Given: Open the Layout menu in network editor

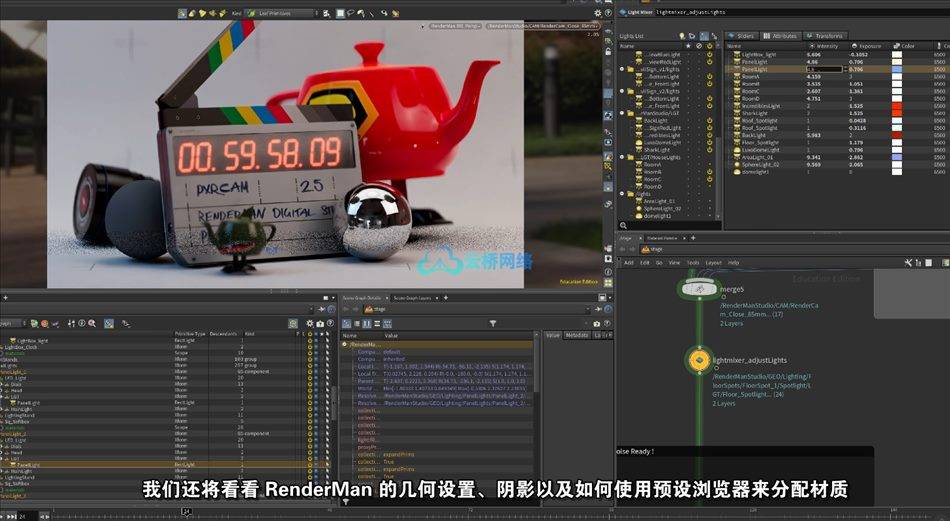Looking at the screenshot, I should [x=713, y=263].
